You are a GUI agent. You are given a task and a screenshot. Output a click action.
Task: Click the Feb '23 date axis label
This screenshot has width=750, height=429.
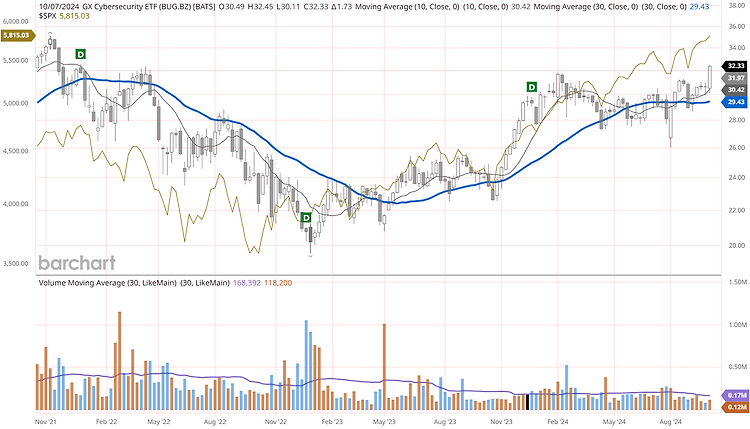click(x=332, y=422)
